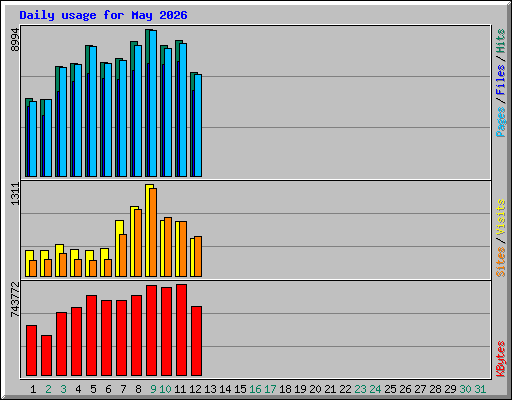Screen dimensions: 512x400
Task: Select the day 16 axis label
Action: (x=255, y=389)
